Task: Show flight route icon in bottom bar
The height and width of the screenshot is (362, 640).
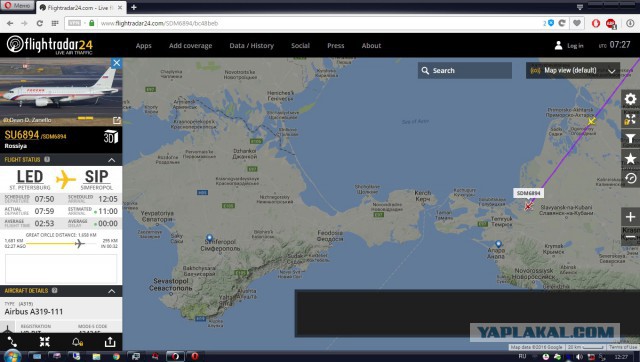Action: (x=12, y=342)
